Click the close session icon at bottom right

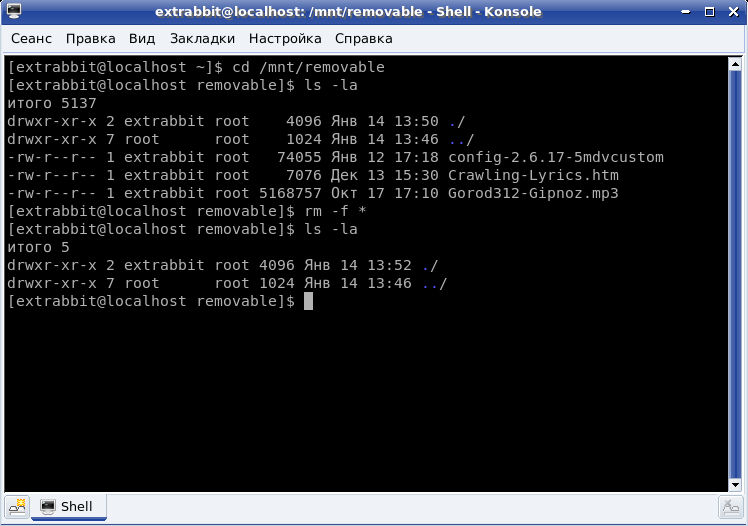[730, 506]
